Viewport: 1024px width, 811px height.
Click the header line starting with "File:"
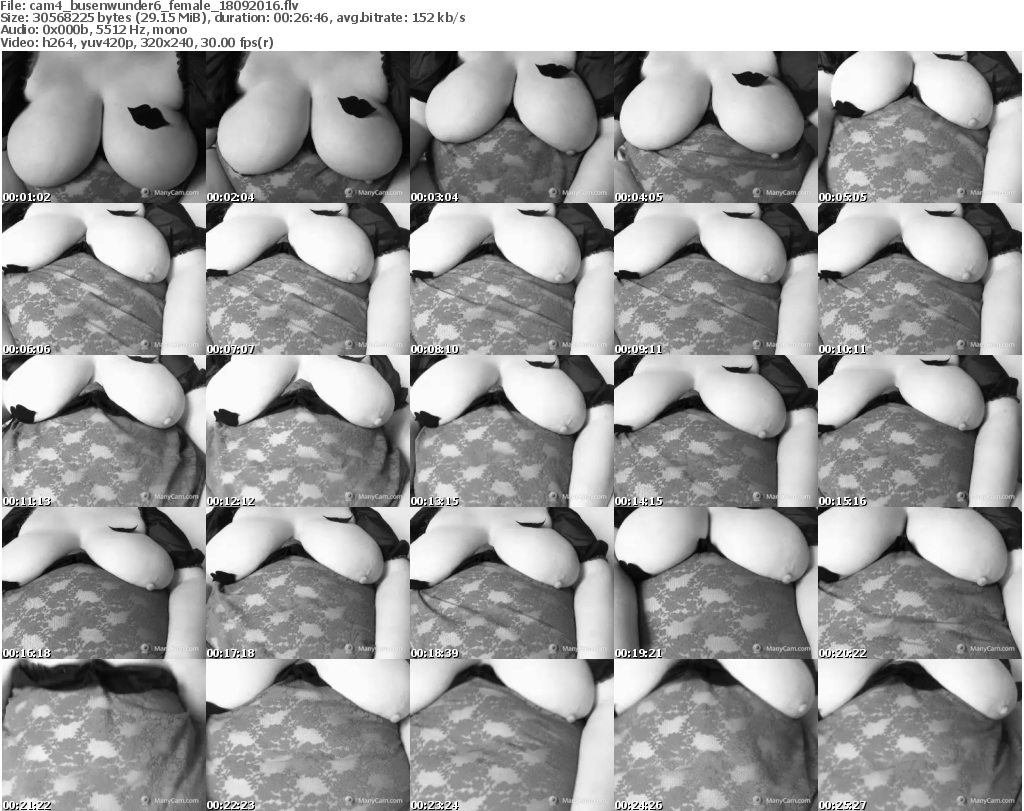click(x=150, y=6)
